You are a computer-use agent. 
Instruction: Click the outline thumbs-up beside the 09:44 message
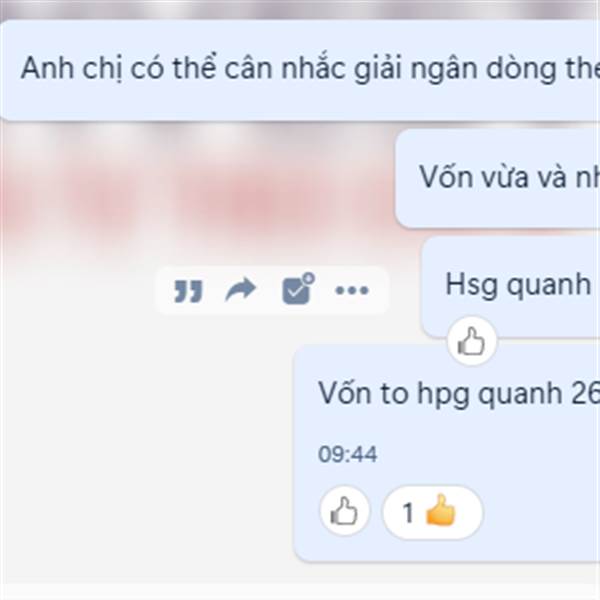(x=344, y=511)
